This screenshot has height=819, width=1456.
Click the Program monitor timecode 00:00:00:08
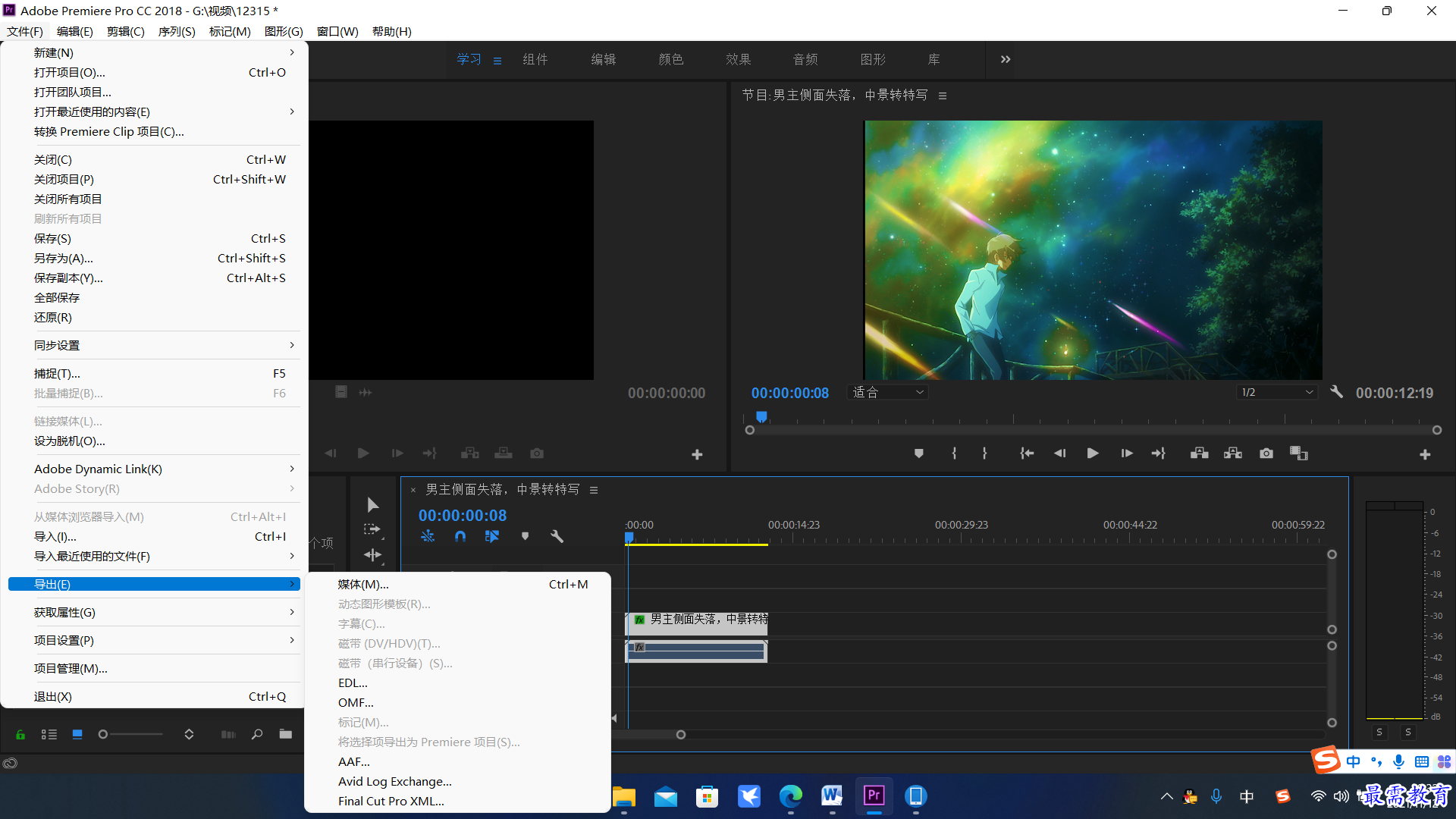pyautogui.click(x=790, y=393)
